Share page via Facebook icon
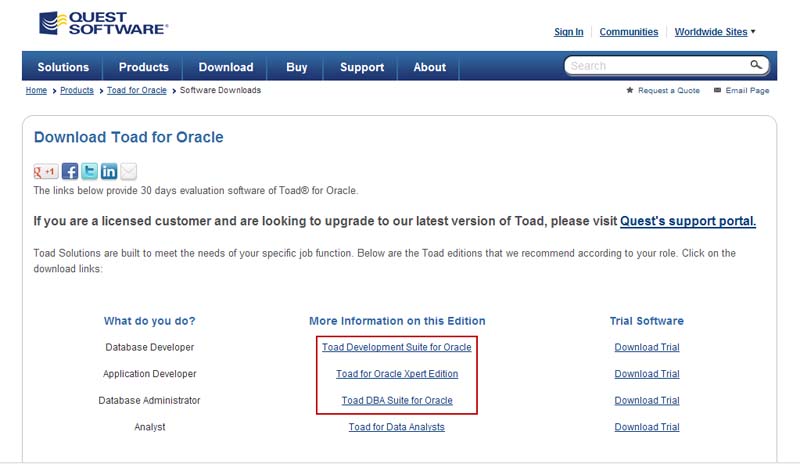800x464 pixels. point(70,171)
